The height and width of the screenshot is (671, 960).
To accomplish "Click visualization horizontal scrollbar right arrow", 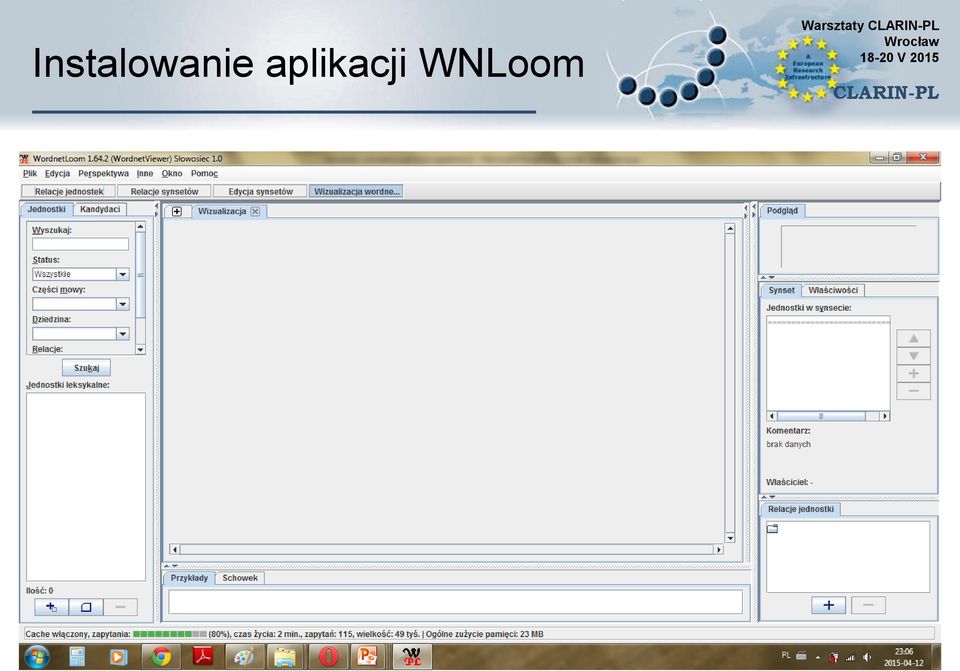I will [x=719, y=550].
